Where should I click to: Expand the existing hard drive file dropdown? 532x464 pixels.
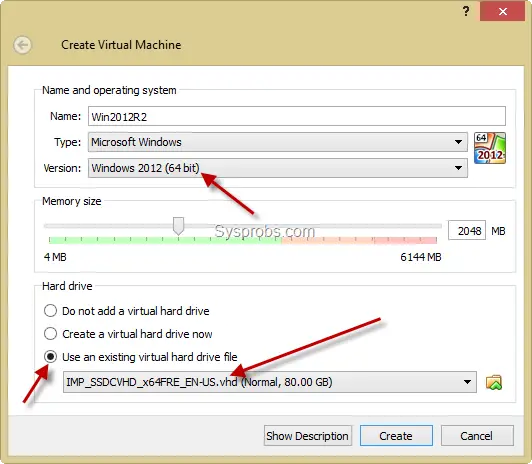[270, 382]
